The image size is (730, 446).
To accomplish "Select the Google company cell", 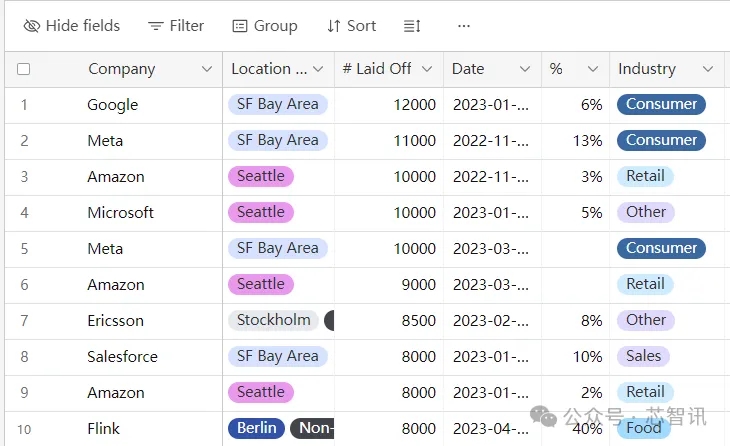I will 113,105.
